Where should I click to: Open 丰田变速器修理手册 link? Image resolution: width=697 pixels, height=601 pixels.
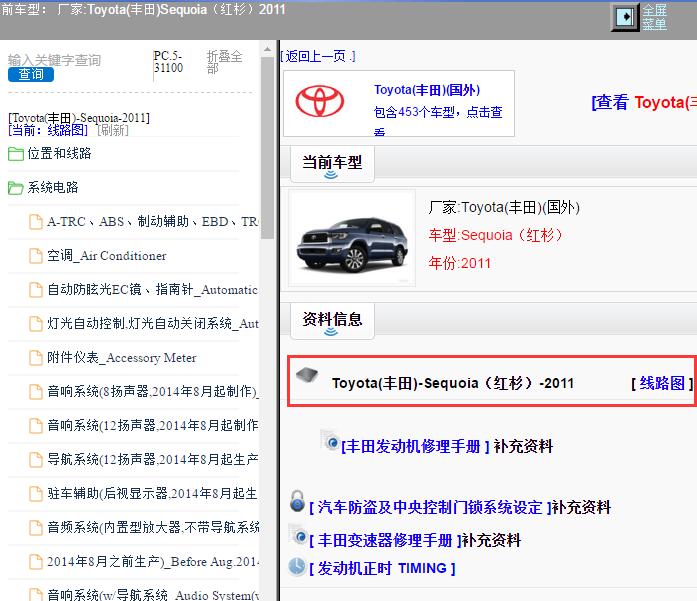coord(386,540)
